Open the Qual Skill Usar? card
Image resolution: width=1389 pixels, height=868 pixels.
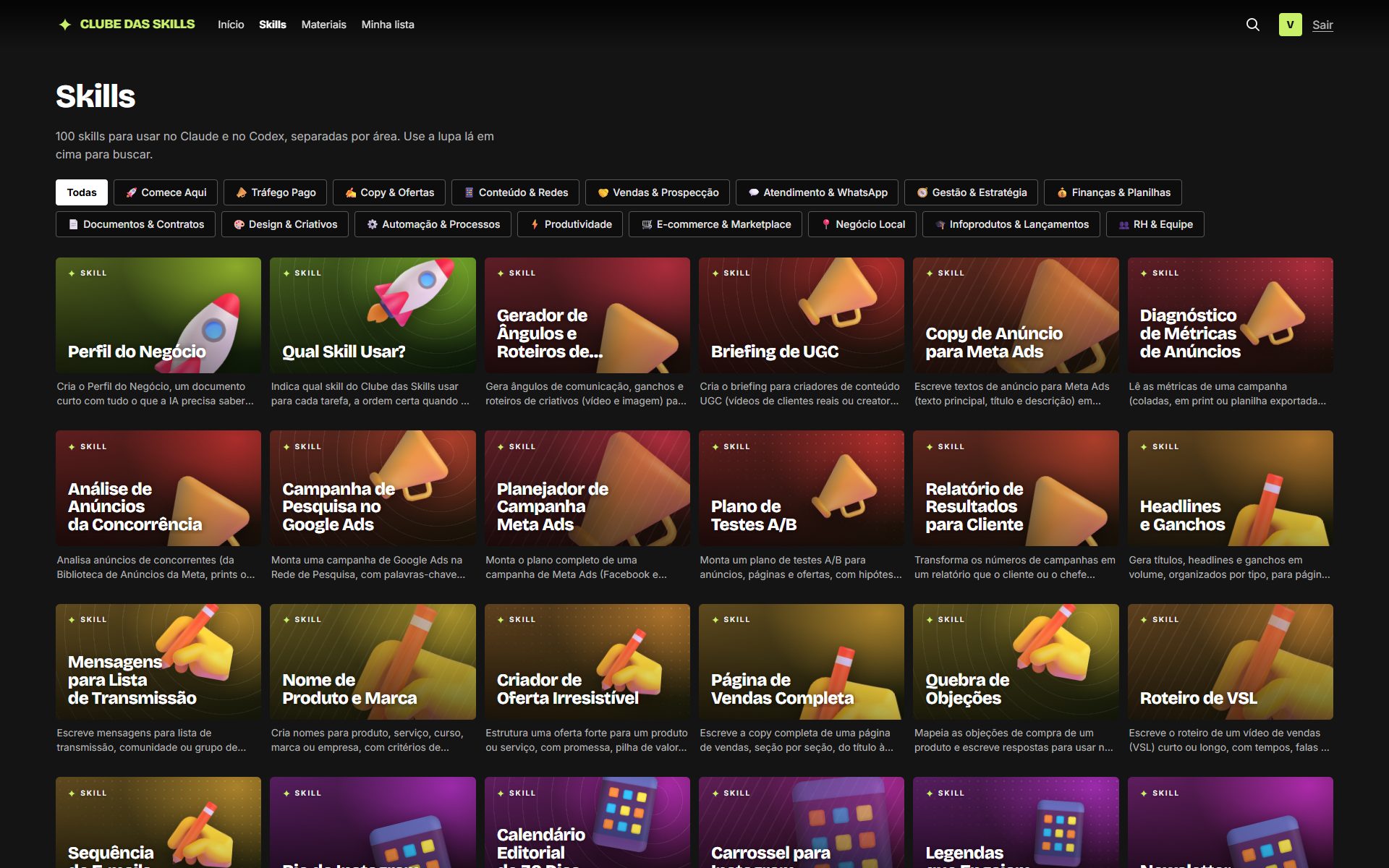[x=373, y=315]
